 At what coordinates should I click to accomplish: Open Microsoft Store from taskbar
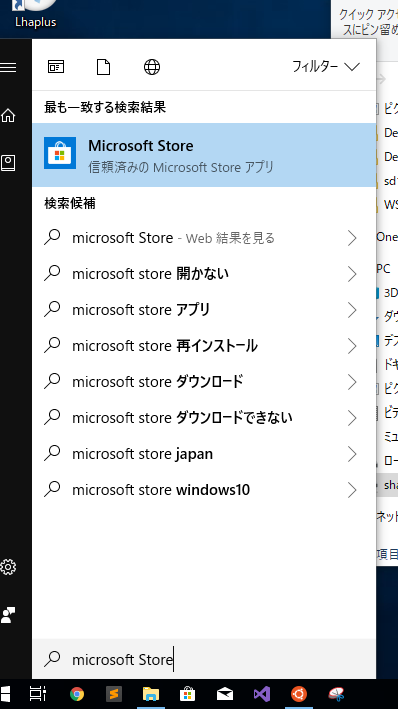[x=188, y=694]
